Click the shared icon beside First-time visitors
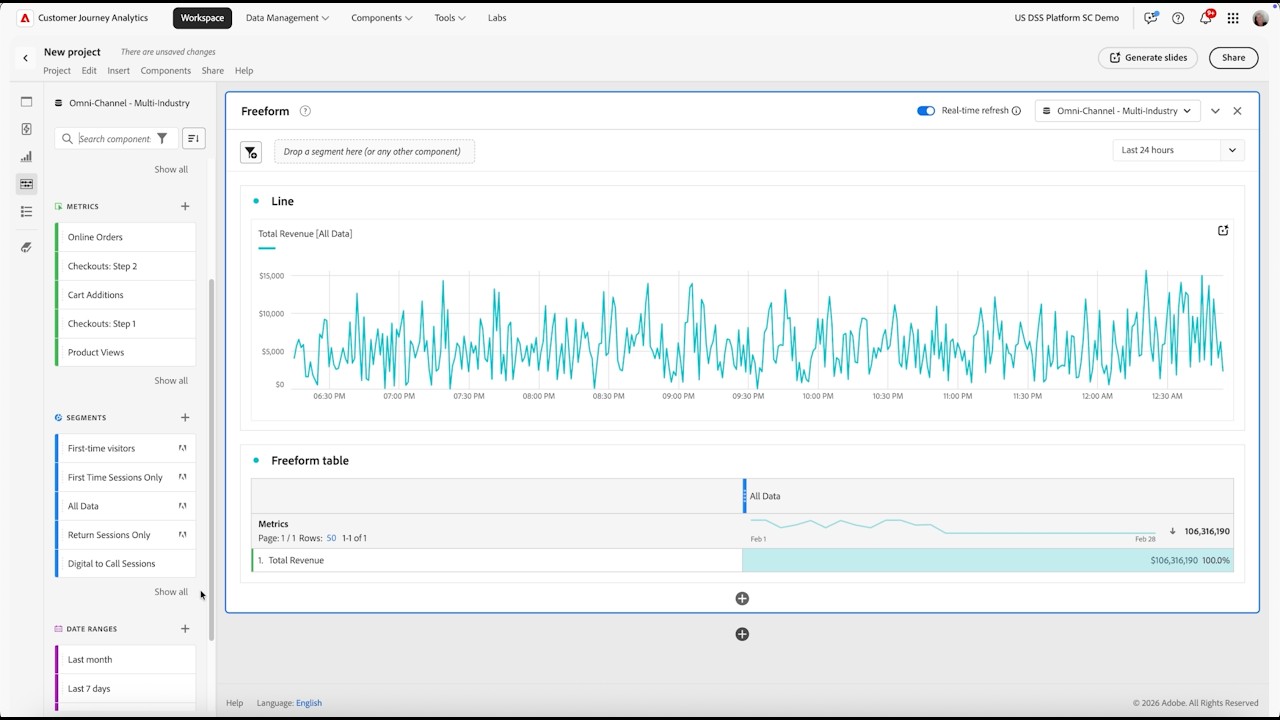This screenshot has height=720, width=1280. point(183,448)
